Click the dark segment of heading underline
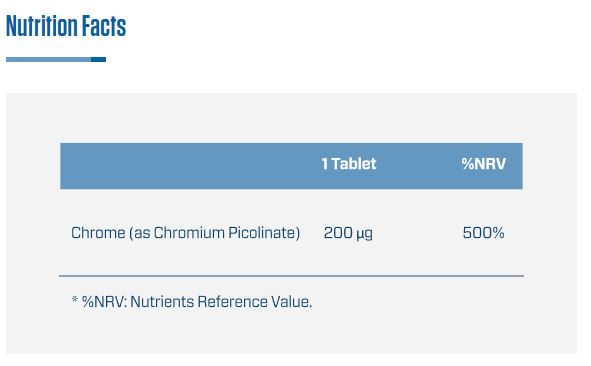Viewport: 591px width, 366px height. tap(98, 60)
